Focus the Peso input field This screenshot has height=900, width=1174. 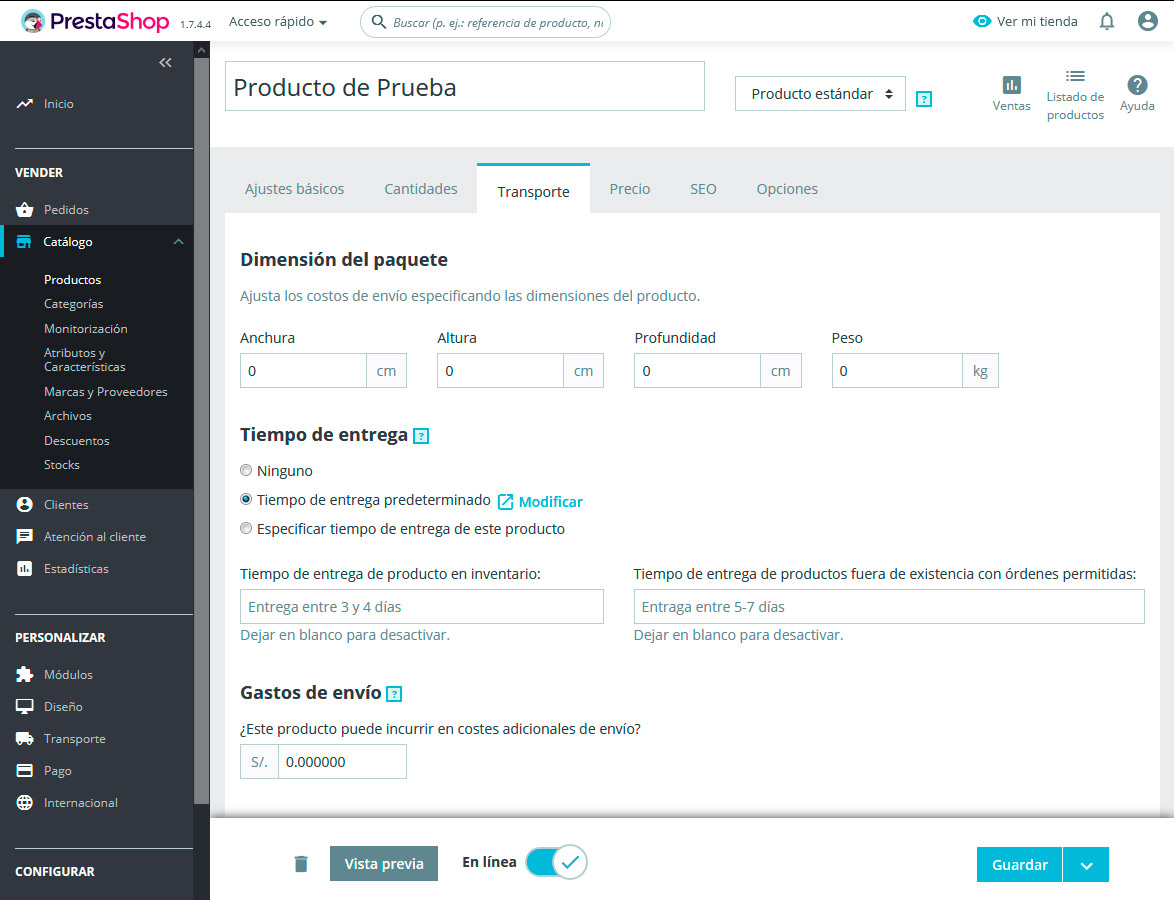tap(897, 371)
